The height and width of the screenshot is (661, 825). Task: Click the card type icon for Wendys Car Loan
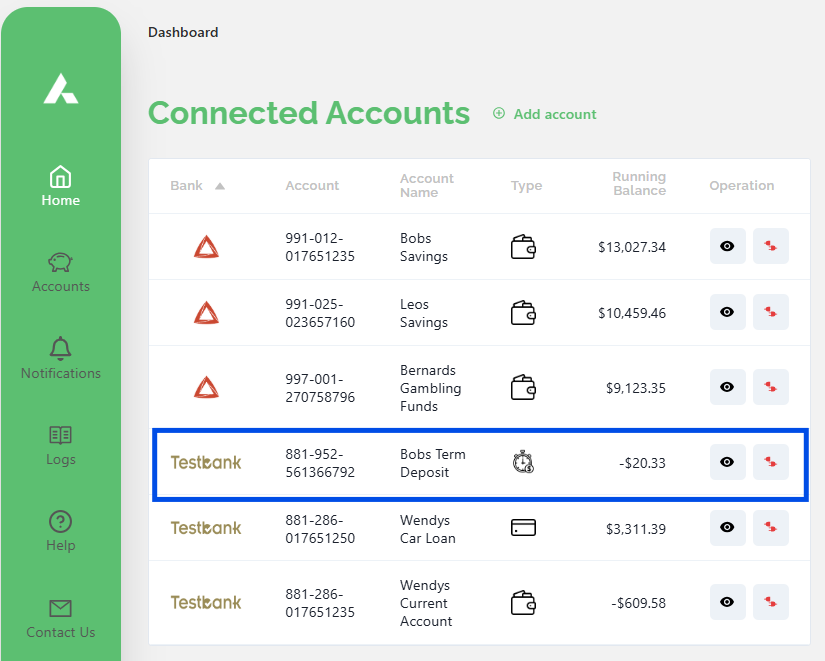[x=523, y=528]
